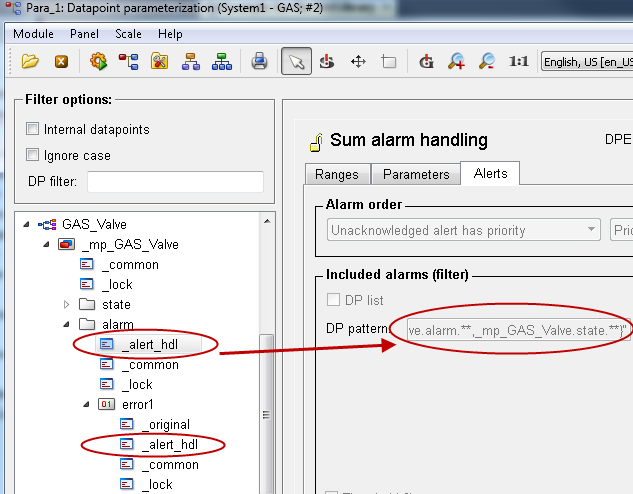The image size is (633, 494).
Task: Open the Unacknowledged alert priority dropdown
Action: [464, 230]
